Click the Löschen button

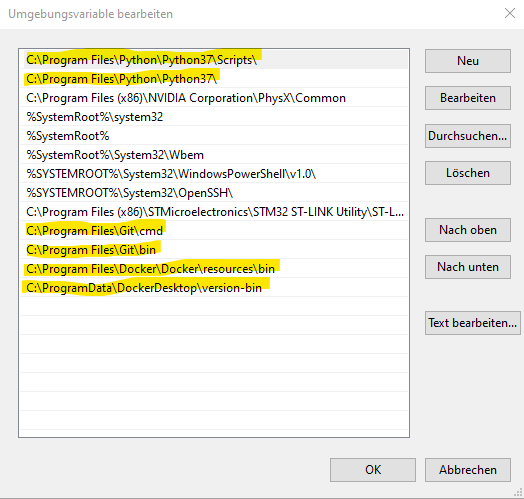(468, 173)
